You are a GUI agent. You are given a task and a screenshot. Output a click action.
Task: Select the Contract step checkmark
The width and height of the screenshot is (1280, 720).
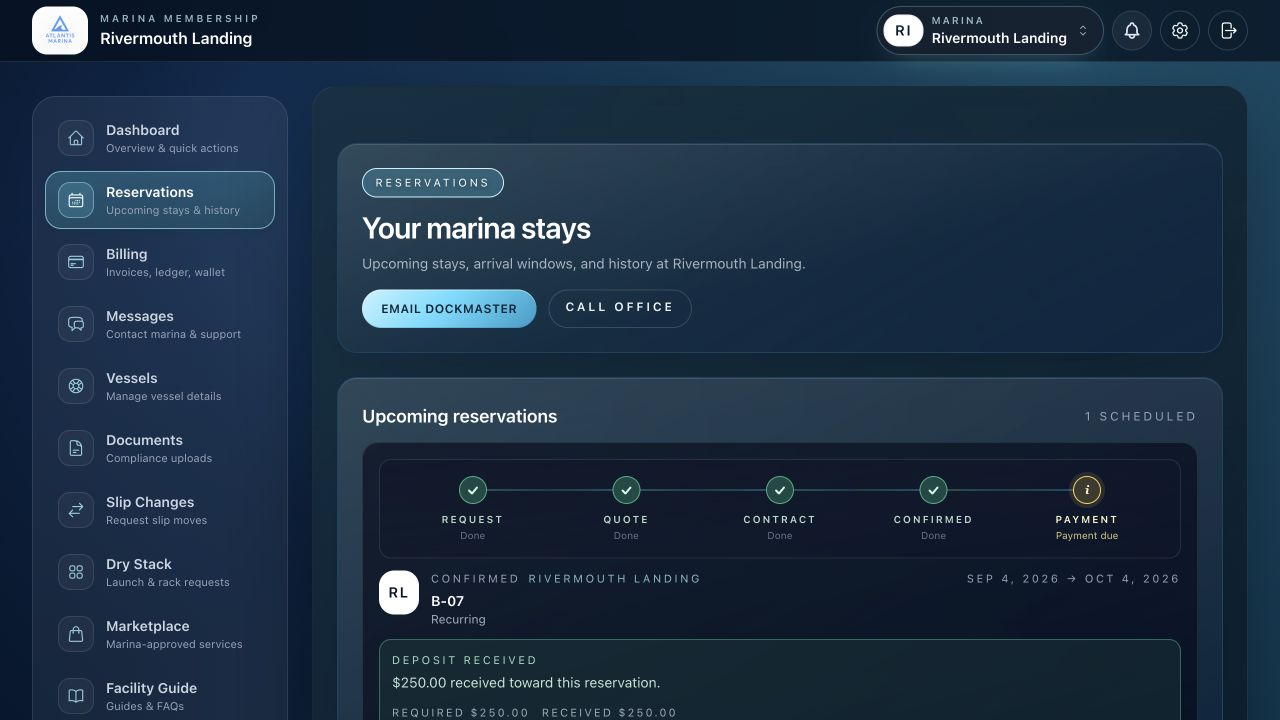[x=780, y=490]
